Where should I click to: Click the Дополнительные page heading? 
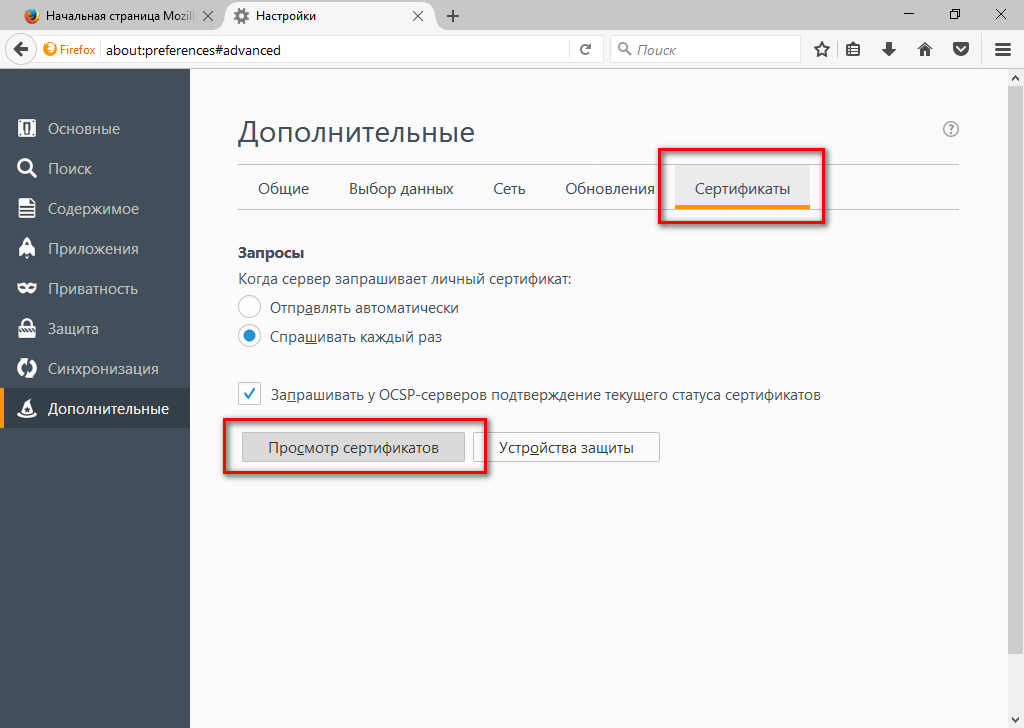tap(356, 133)
